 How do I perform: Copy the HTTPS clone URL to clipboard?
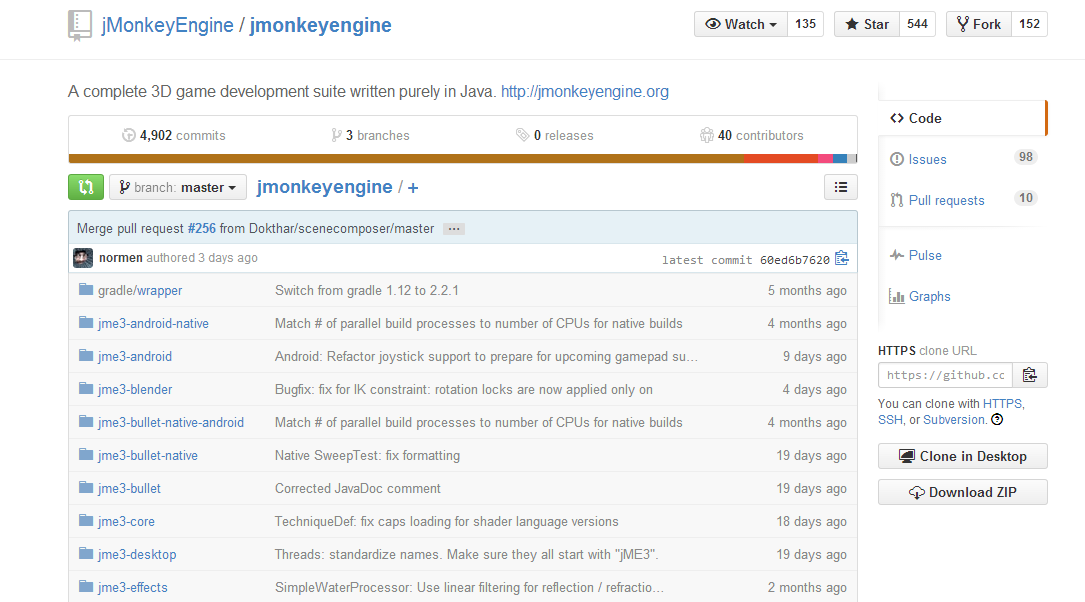tap(1030, 375)
